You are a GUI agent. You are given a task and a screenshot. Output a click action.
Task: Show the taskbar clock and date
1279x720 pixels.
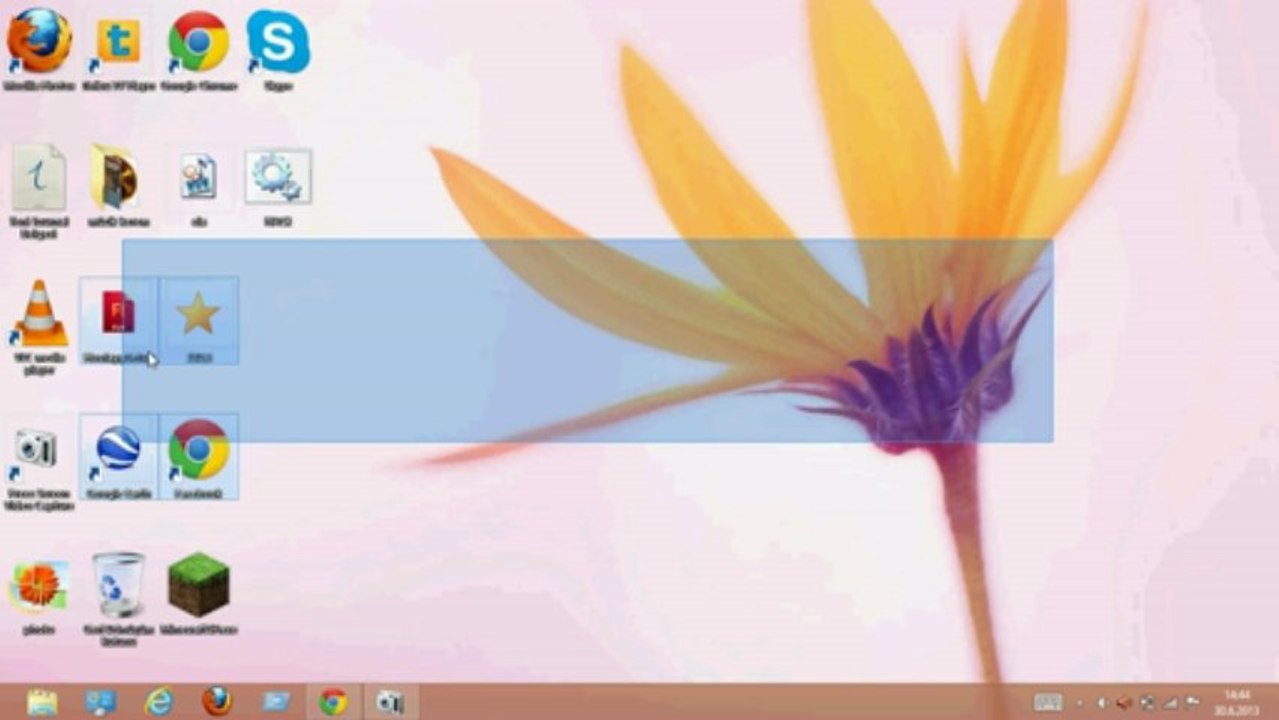pyautogui.click(x=1238, y=702)
